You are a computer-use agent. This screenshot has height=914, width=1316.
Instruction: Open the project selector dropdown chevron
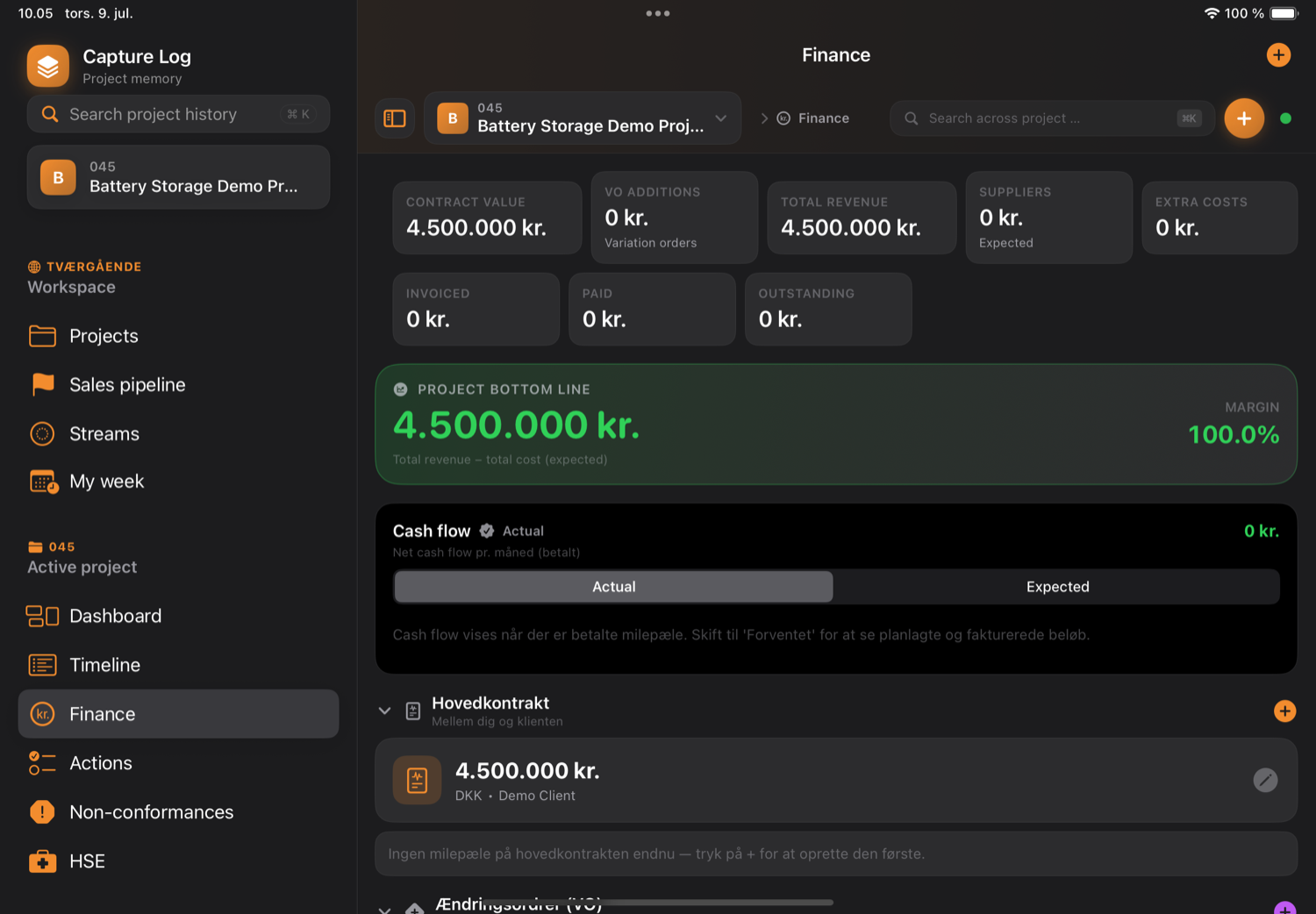[721, 118]
